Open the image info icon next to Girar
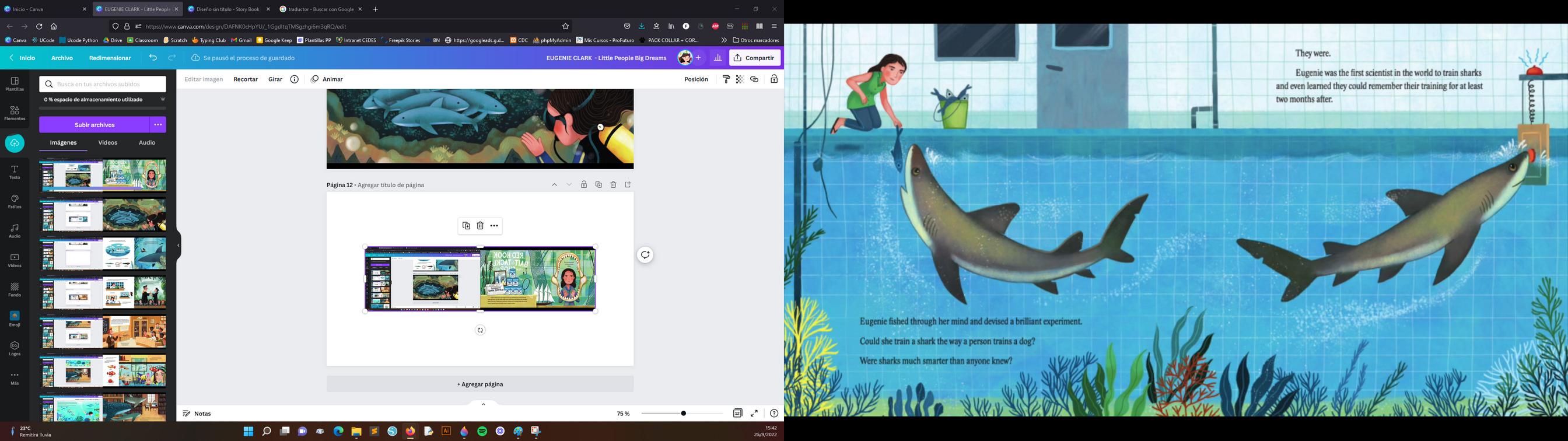1568x441 pixels. click(295, 79)
